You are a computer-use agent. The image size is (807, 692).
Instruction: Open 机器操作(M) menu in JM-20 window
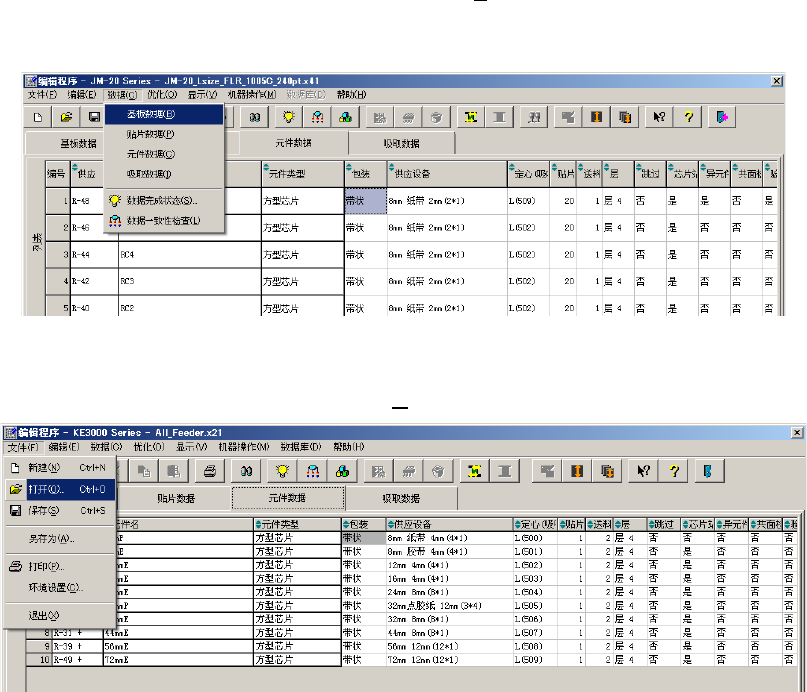(x=252, y=95)
